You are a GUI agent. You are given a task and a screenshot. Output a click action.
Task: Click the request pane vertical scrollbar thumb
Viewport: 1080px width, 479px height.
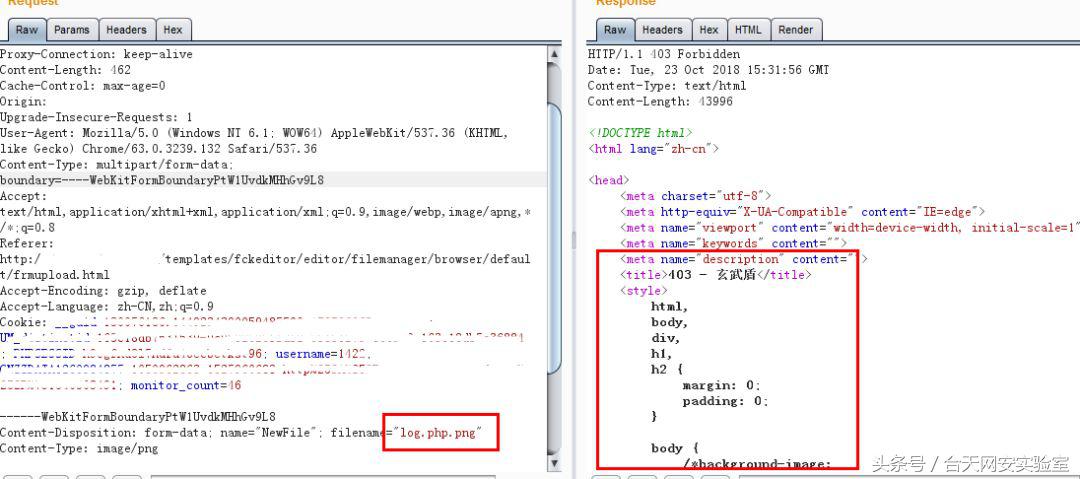click(x=554, y=238)
